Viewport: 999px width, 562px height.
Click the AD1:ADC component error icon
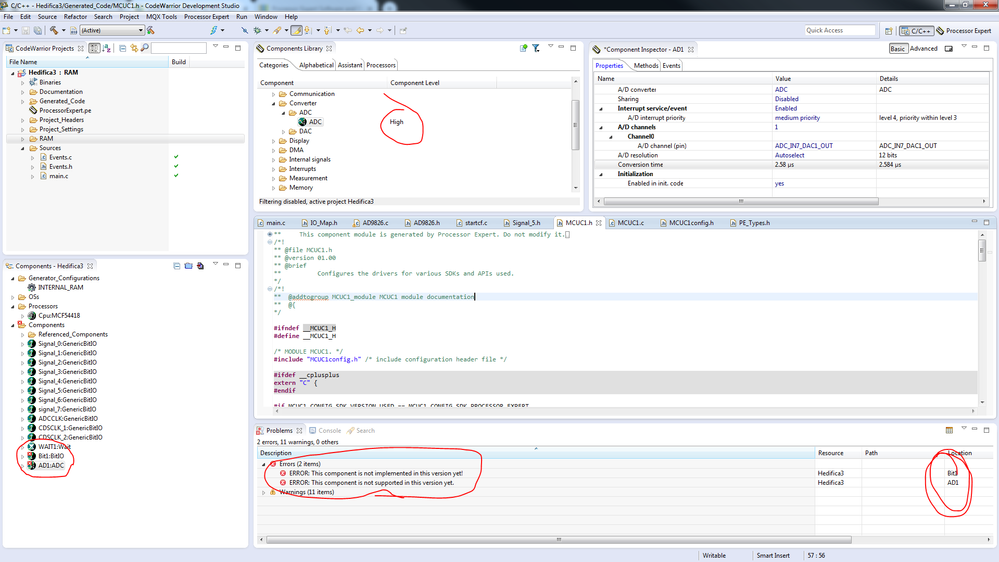[x=31, y=466]
